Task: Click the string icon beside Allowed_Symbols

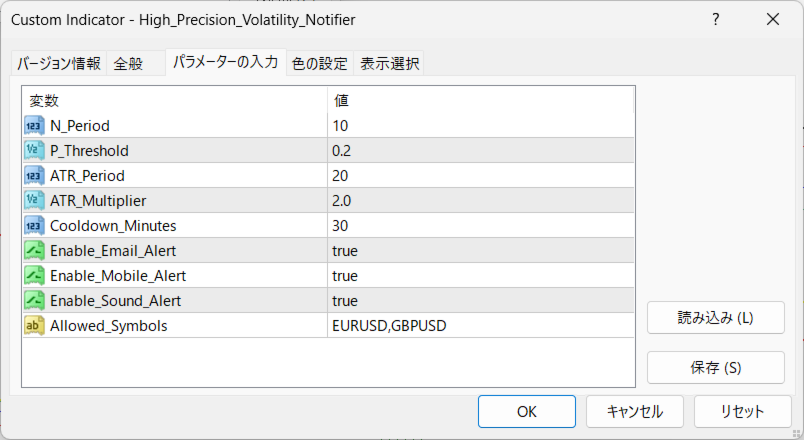Action: click(34, 326)
